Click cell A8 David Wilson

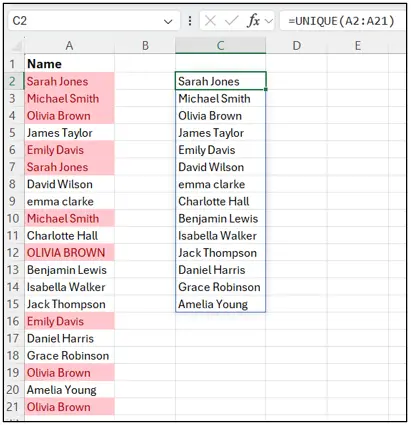point(69,184)
